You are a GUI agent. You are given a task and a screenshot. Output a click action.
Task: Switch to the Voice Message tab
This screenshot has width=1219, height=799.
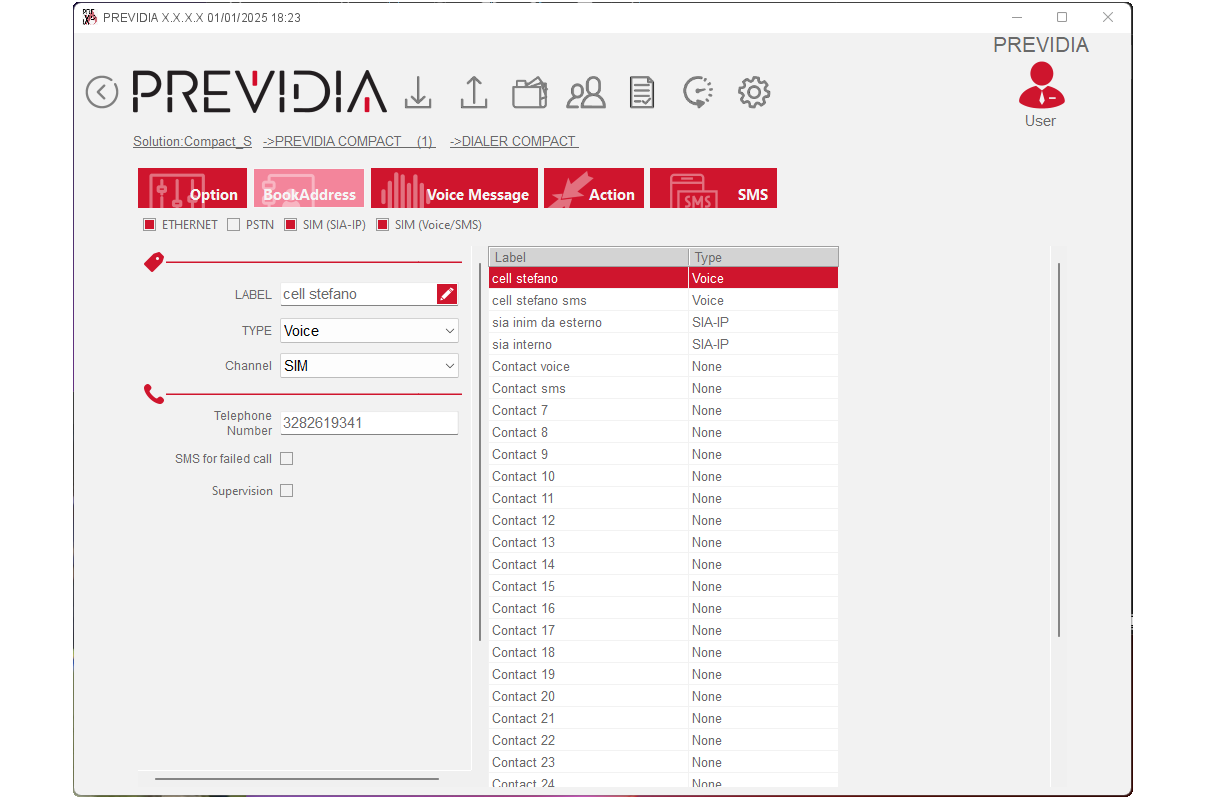pos(455,189)
